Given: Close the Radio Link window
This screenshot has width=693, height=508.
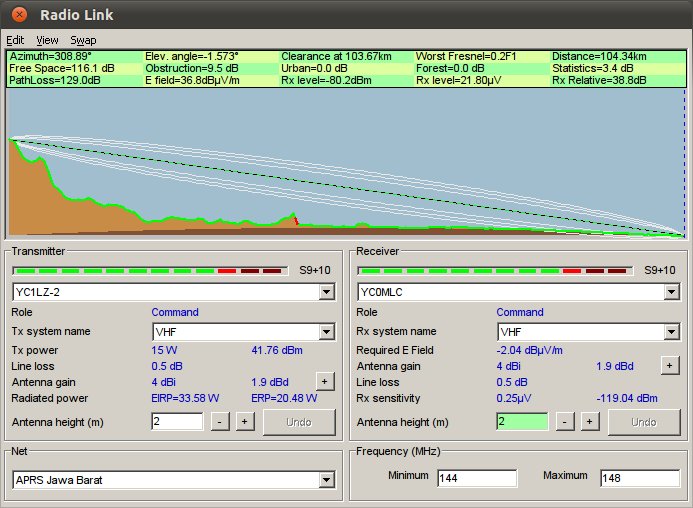Looking at the screenshot, I should [20, 15].
